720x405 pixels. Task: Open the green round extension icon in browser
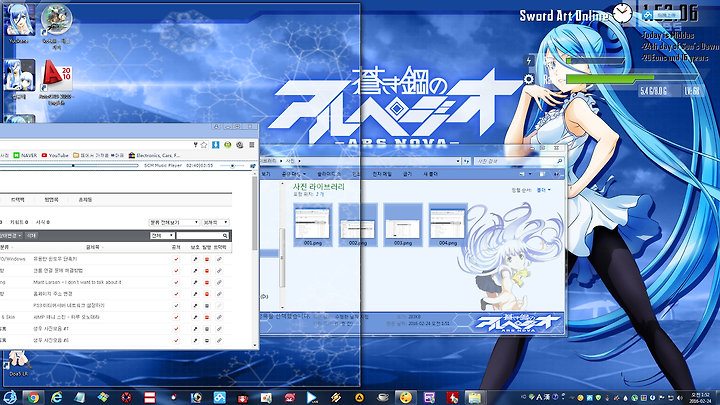pos(227,145)
